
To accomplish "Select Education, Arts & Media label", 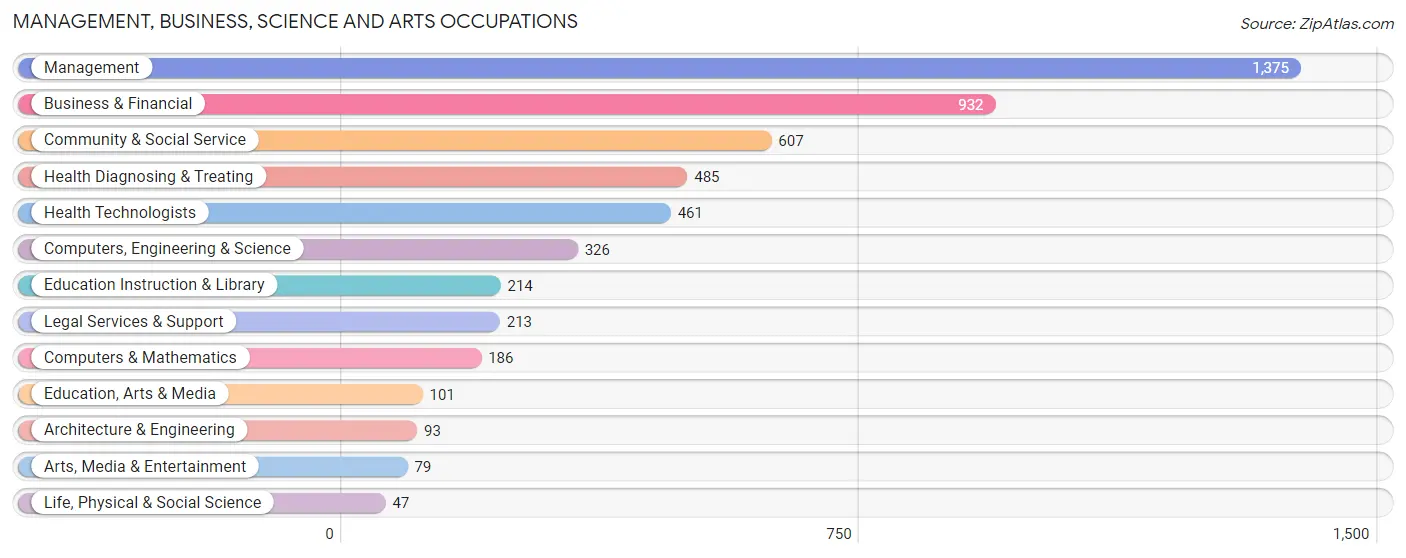I will [130, 394].
